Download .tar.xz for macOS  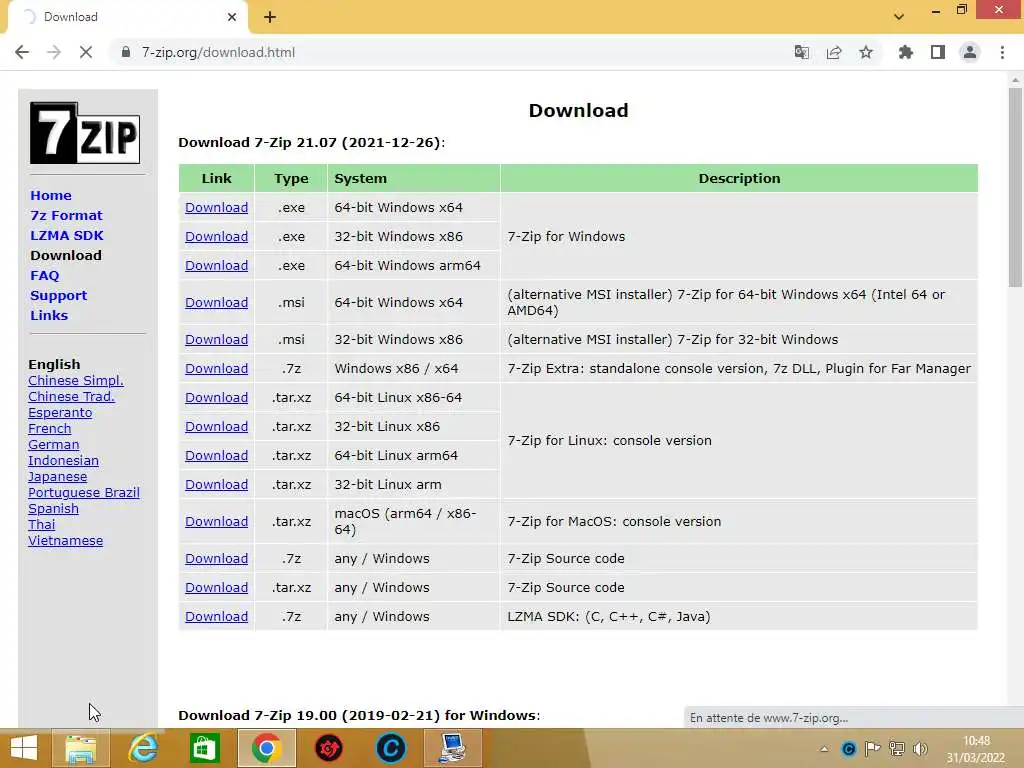(x=216, y=521)
